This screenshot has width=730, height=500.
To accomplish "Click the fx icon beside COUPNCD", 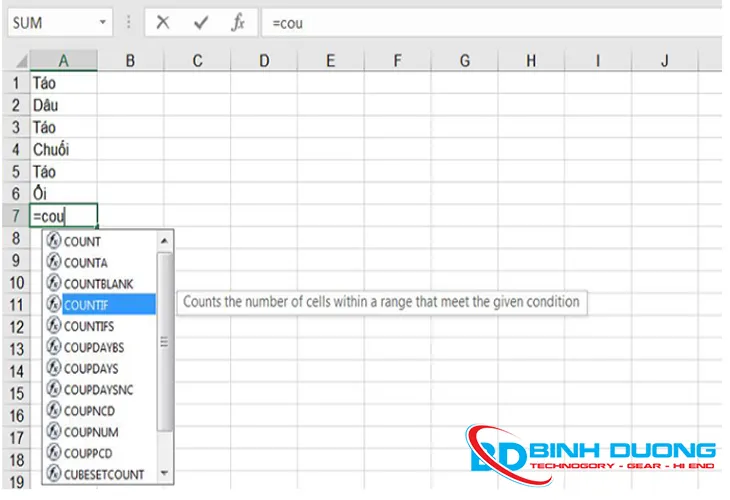I will click(54, 410).
